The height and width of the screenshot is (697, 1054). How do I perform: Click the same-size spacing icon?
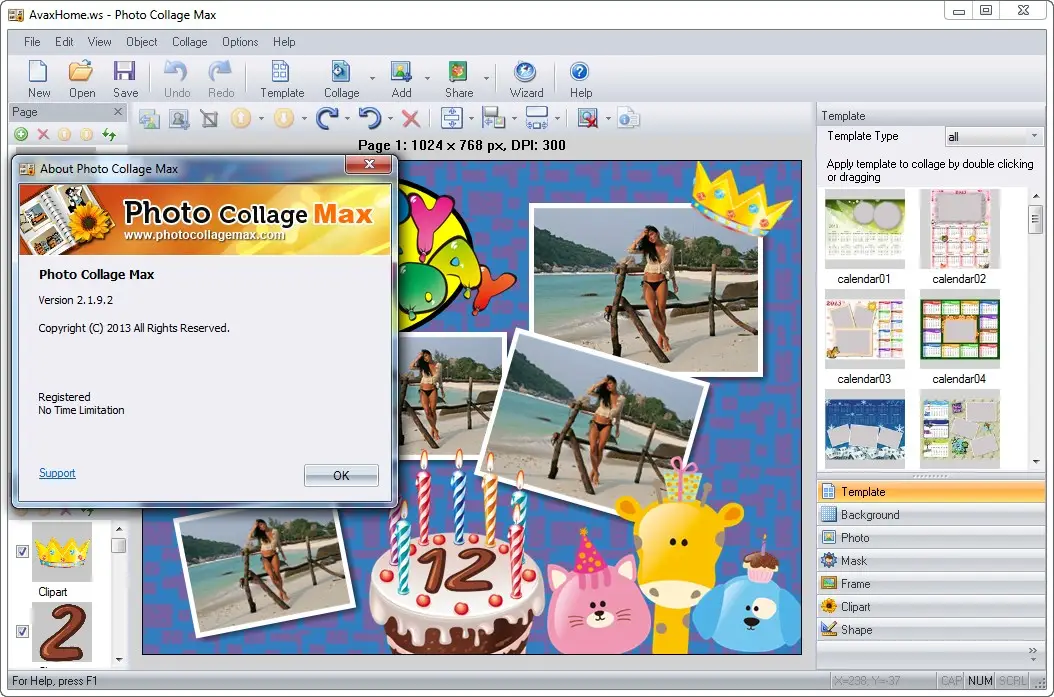[536, 118]
